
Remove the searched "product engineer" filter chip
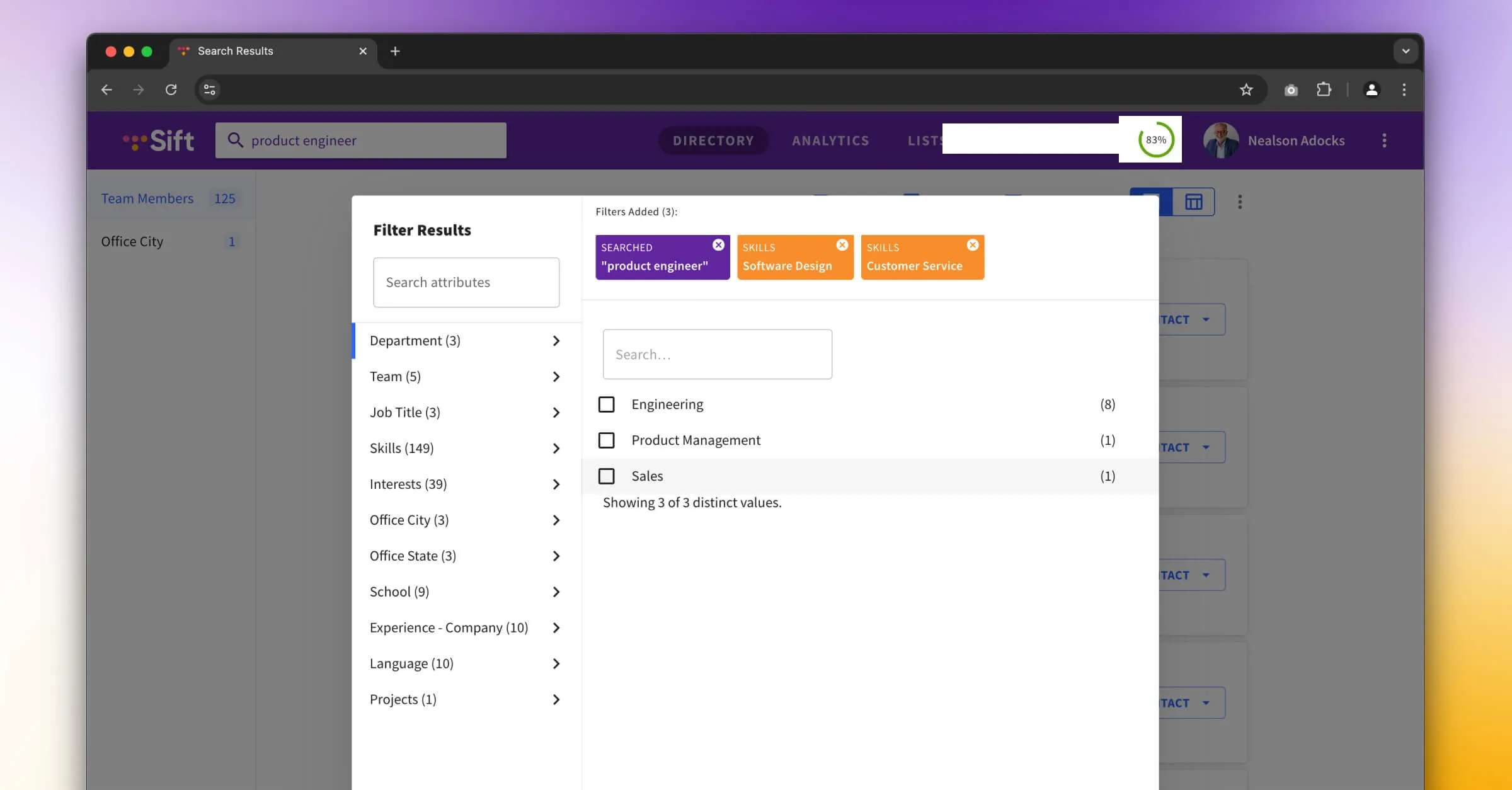(x=718, y=245)
